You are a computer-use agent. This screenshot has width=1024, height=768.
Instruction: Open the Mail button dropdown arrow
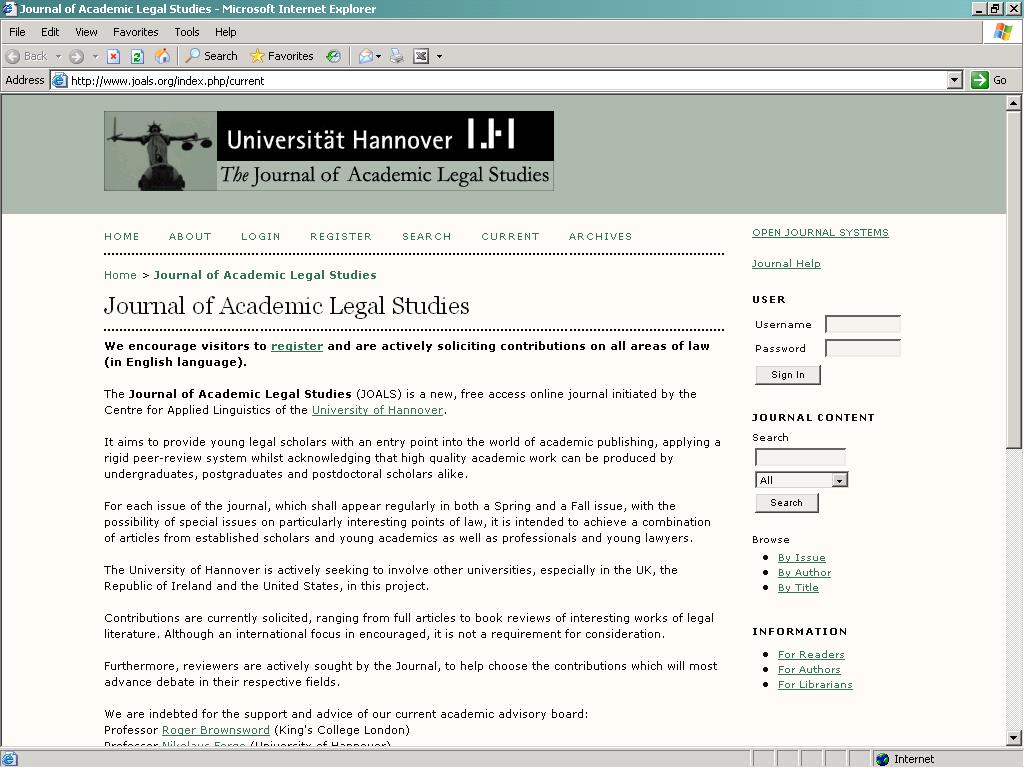(x=378, y=56)
